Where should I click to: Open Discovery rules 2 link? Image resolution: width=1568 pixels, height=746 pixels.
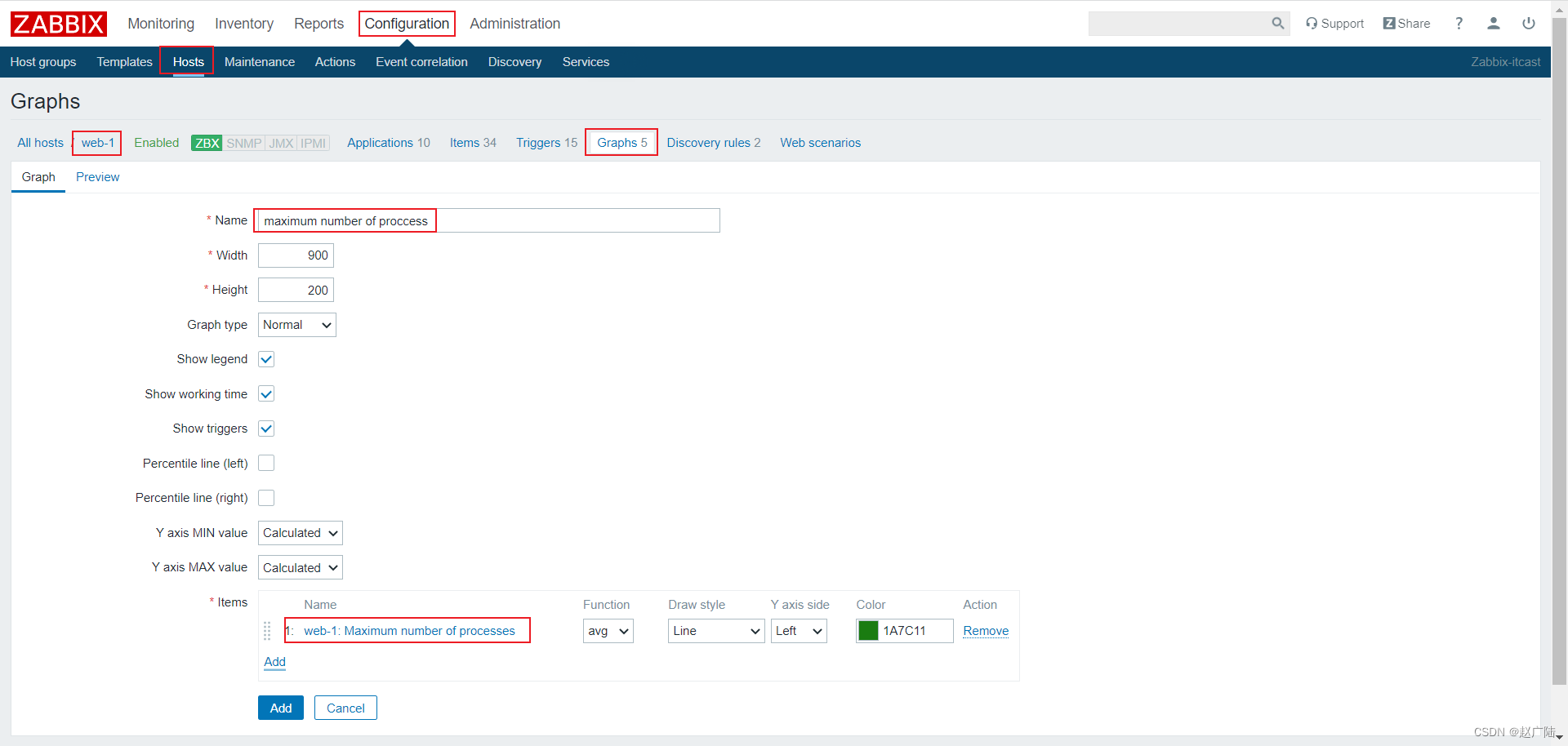[713, 143]
